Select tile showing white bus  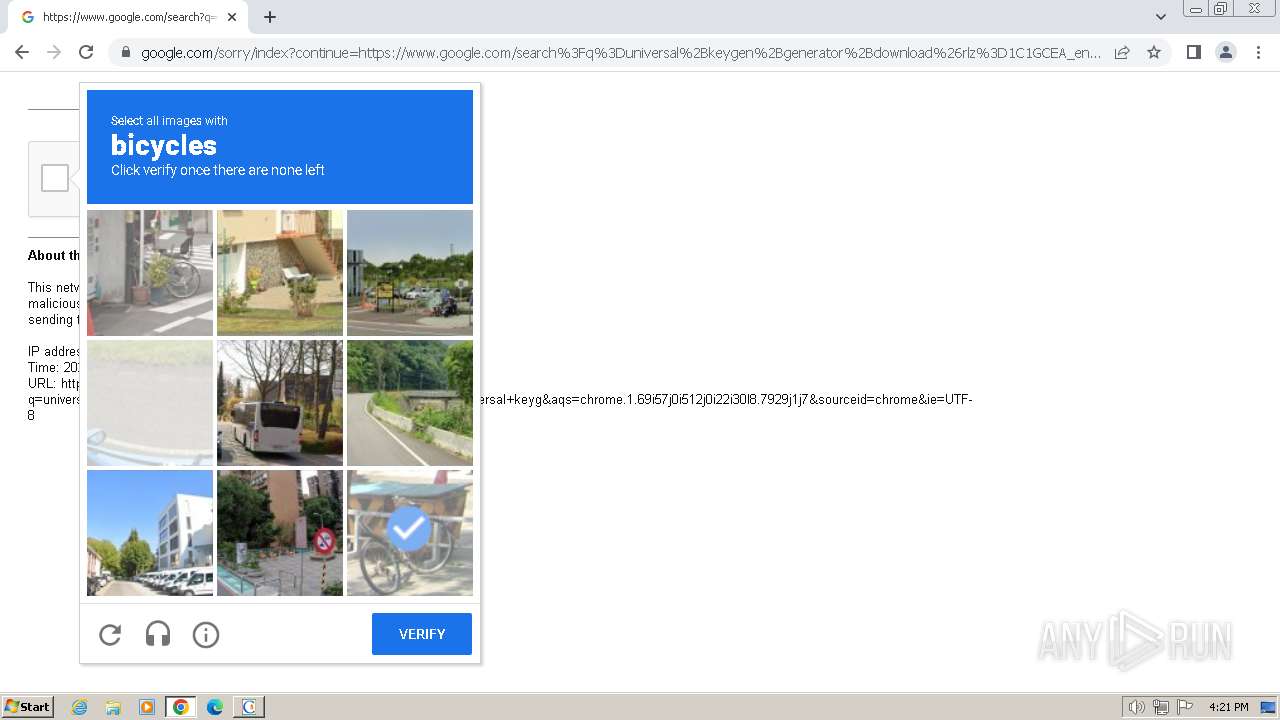[x=280, y=403]
